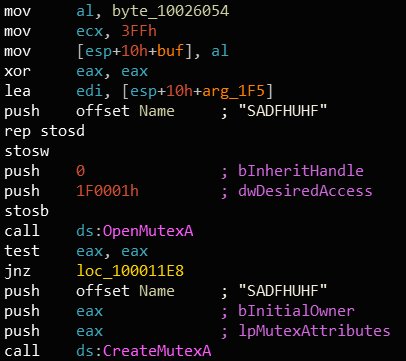The image size is (406, 361).
Task: Click the test mnemonic
Action: pyautogui.click(x=22, y=251)
